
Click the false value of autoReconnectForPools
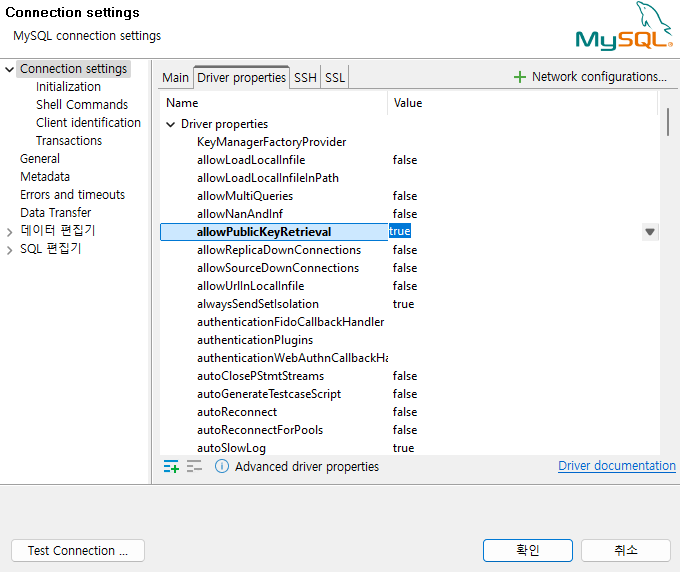pos(405,430)
